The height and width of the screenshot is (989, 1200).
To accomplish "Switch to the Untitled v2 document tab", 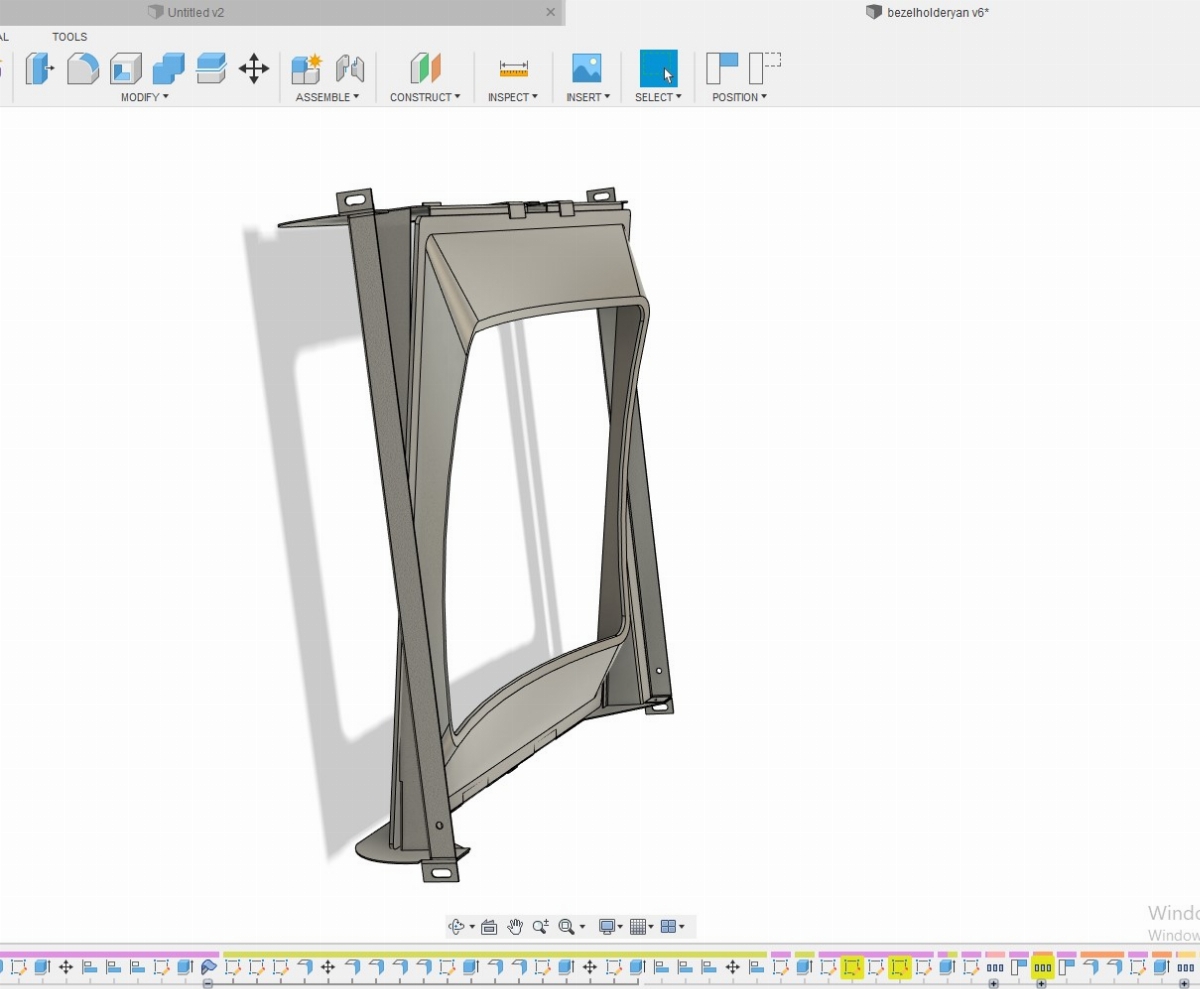I will click(196, 12).
